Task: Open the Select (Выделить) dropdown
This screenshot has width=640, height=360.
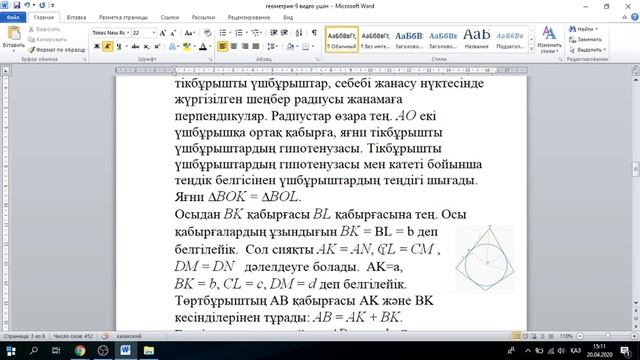Action: pos(587,50)
